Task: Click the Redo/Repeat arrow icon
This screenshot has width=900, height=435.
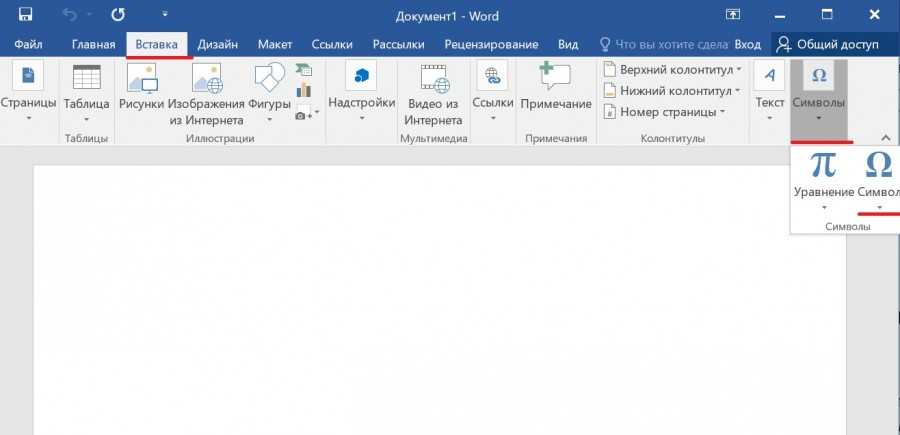Action: click(x=119, y=16)
